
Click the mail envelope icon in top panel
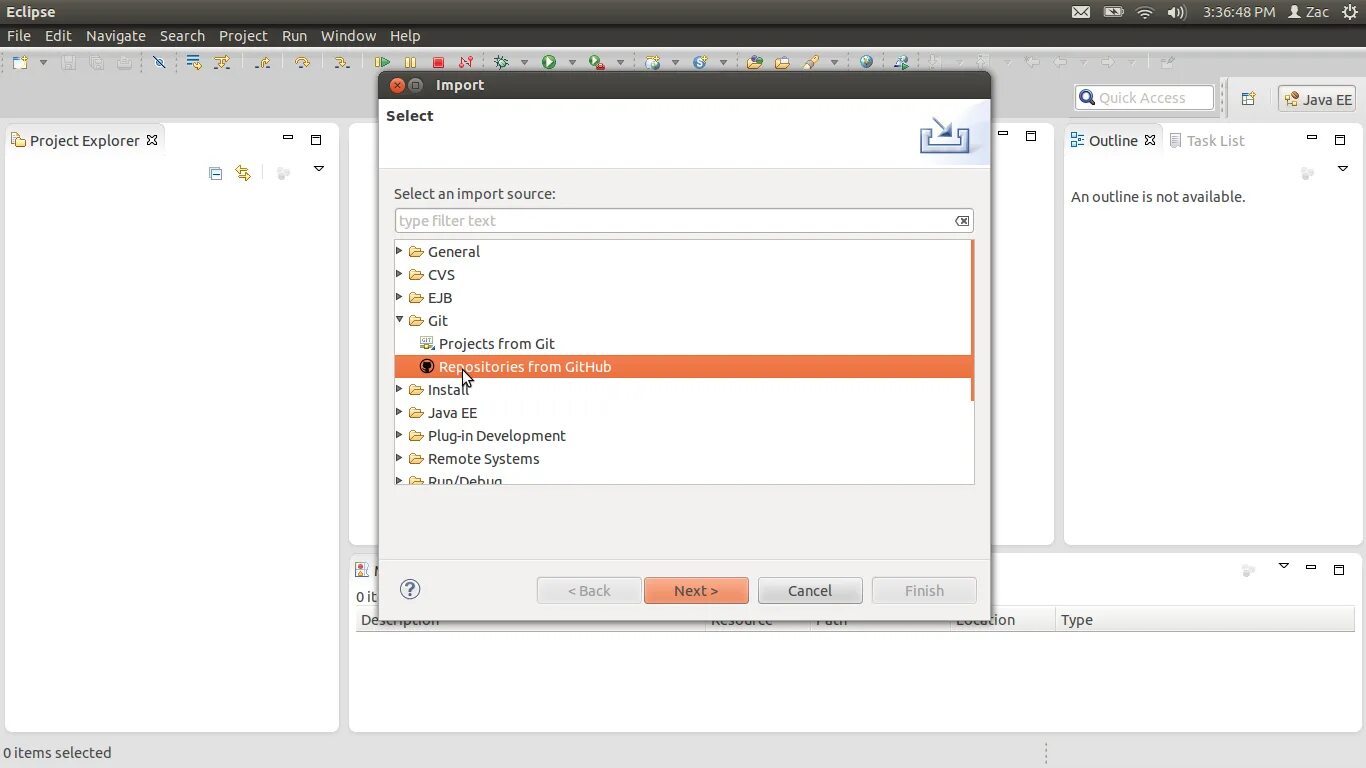tap(1081, 12)
